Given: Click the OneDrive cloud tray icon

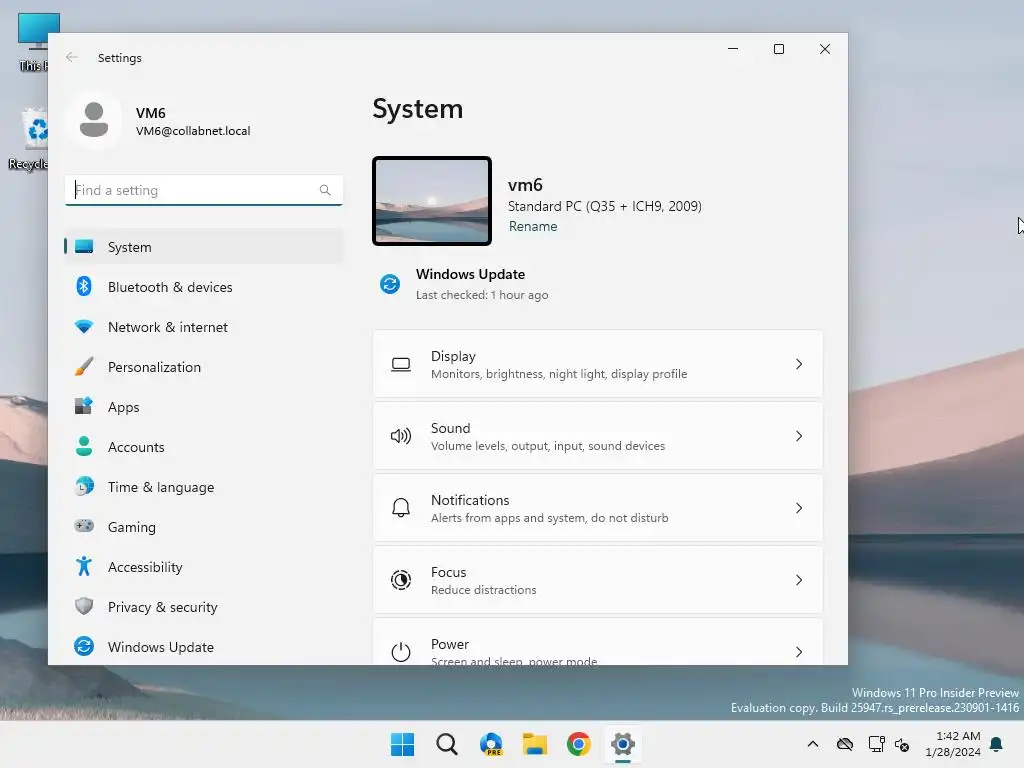Looking at the screenshot, I should pos(845,744).
